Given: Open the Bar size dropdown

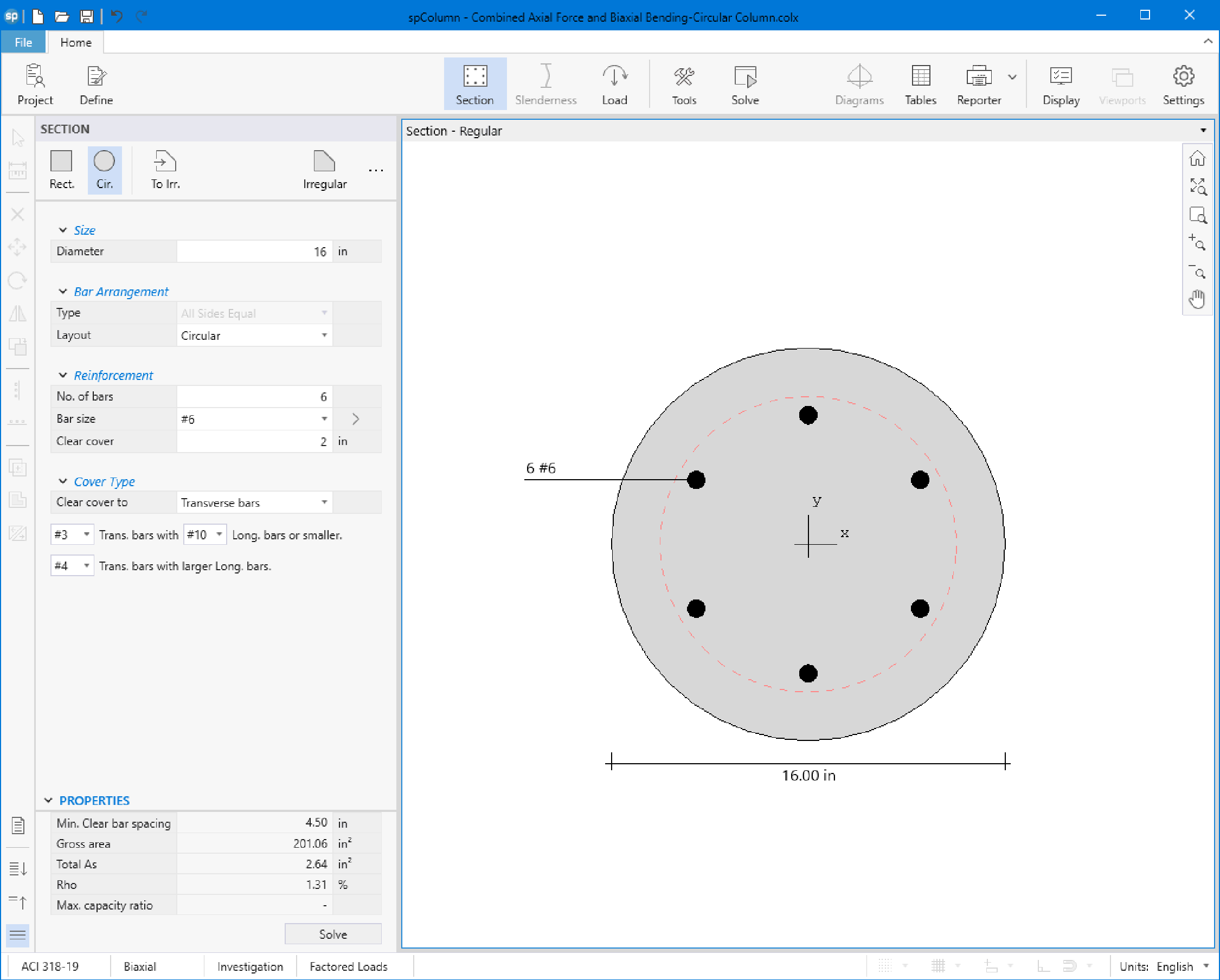Looking at the screenshot, I should pos(254,418).
